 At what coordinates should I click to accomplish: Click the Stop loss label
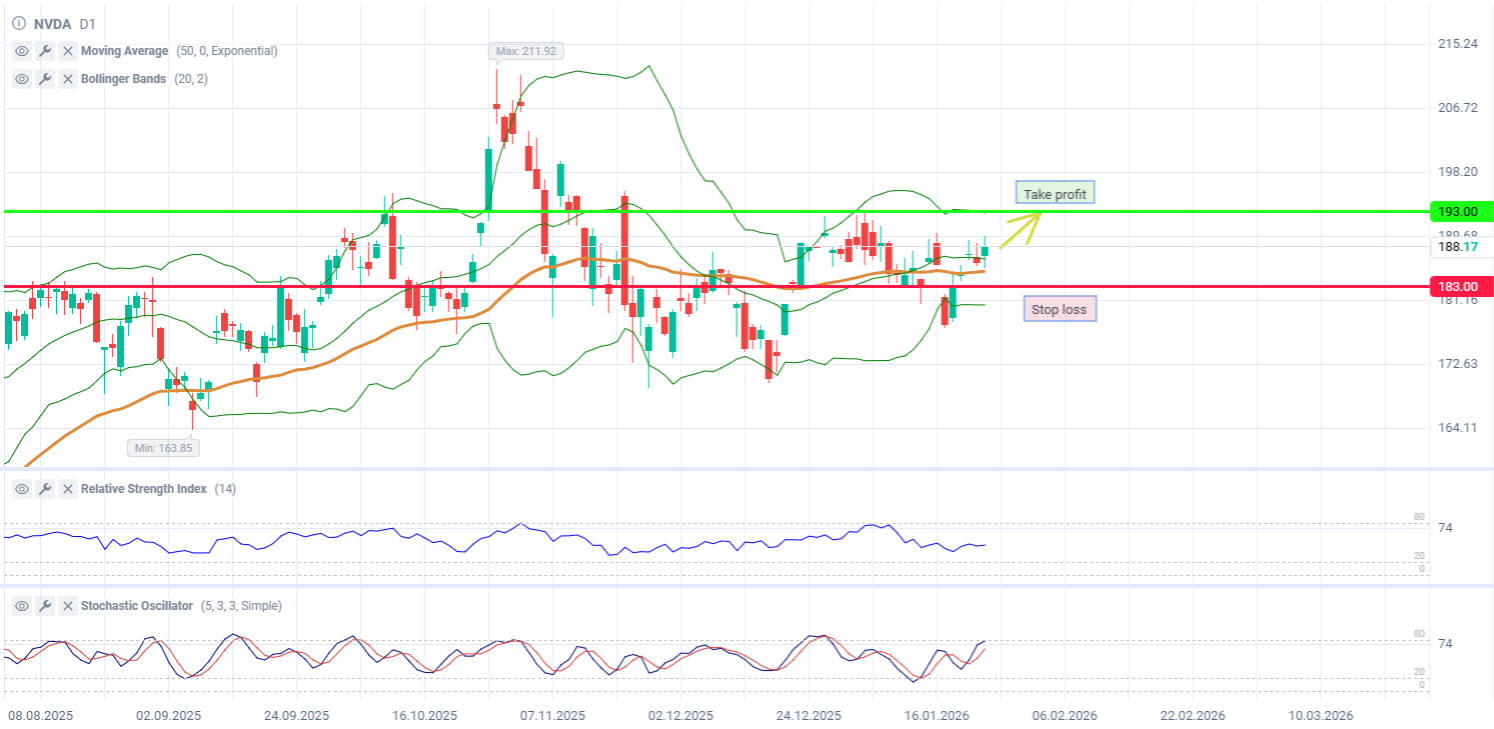[x=1059, y=309]
